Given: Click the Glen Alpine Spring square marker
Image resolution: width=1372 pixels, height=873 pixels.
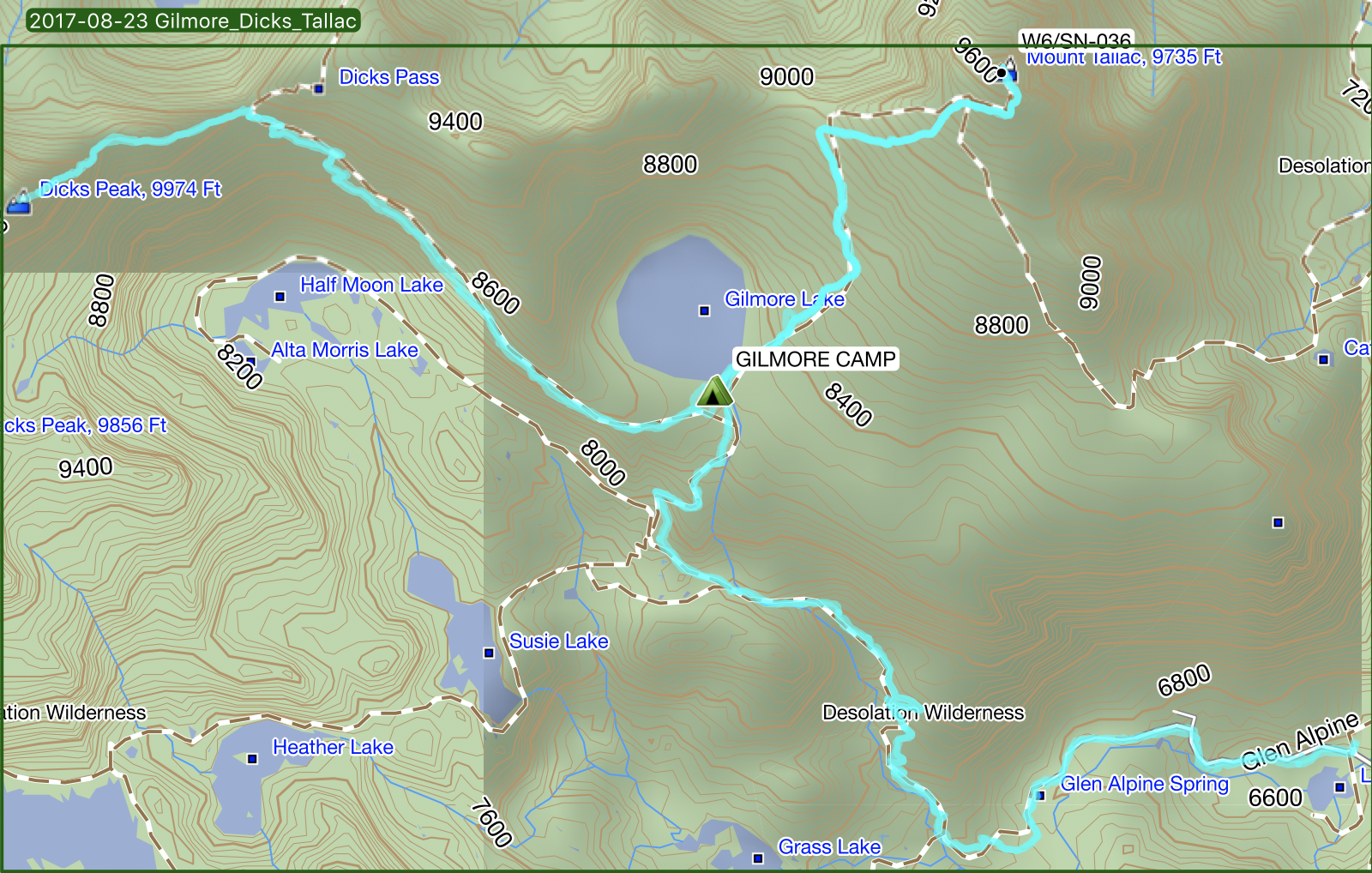Looking at the screenshot, I should pos(1041,795).
